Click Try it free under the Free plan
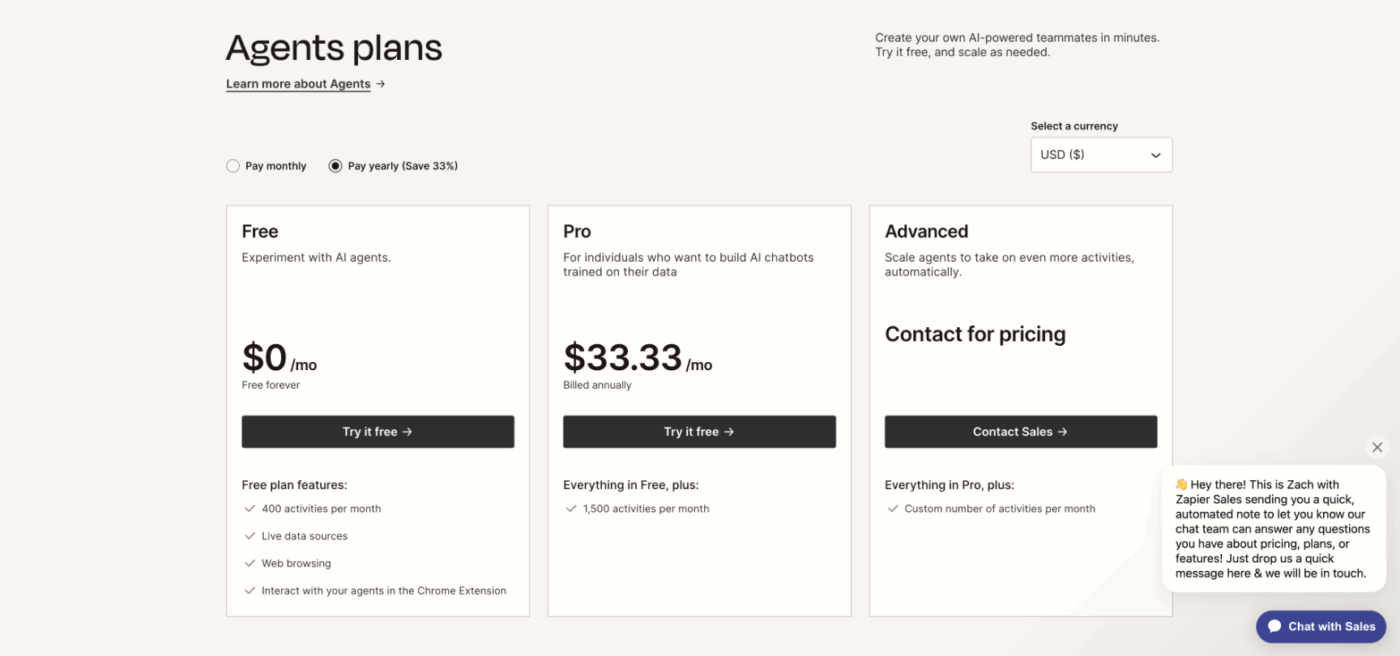 point(377,431)
